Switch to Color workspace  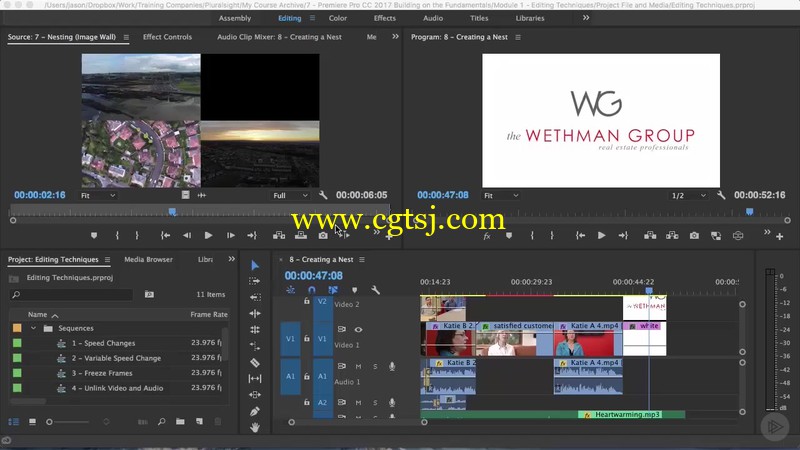(x=338, y=18)
